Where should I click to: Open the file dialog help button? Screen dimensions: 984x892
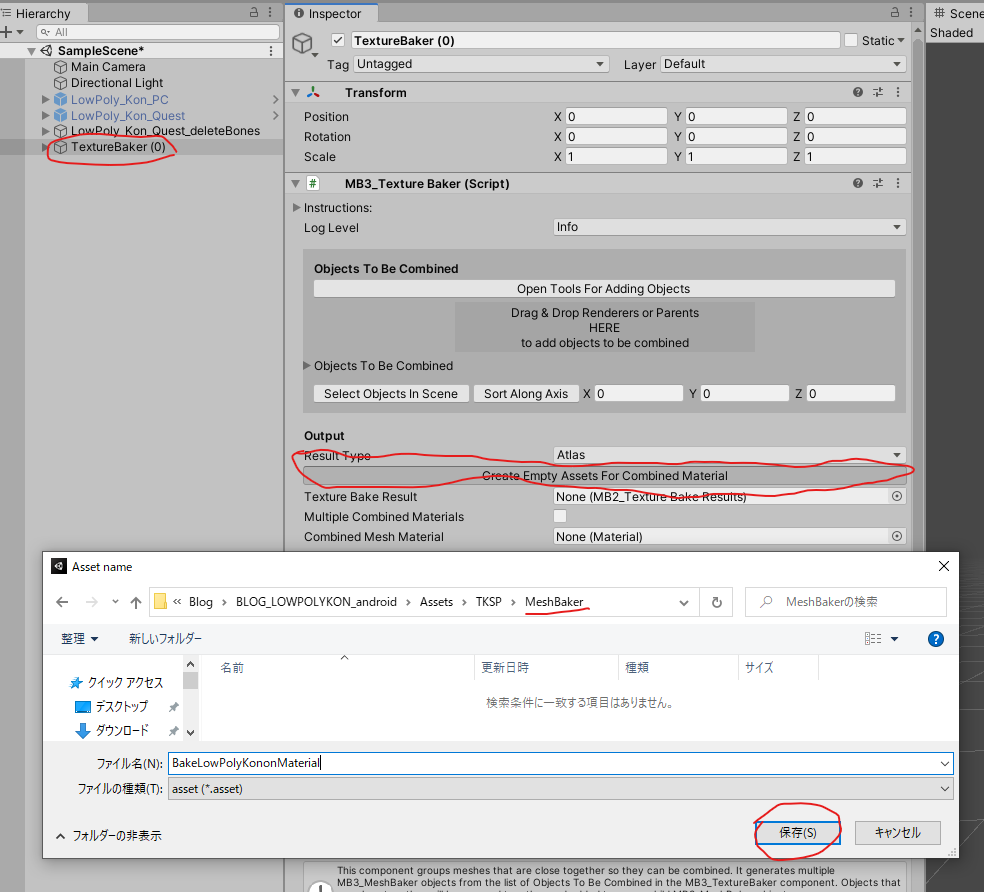tap(936, 639)
